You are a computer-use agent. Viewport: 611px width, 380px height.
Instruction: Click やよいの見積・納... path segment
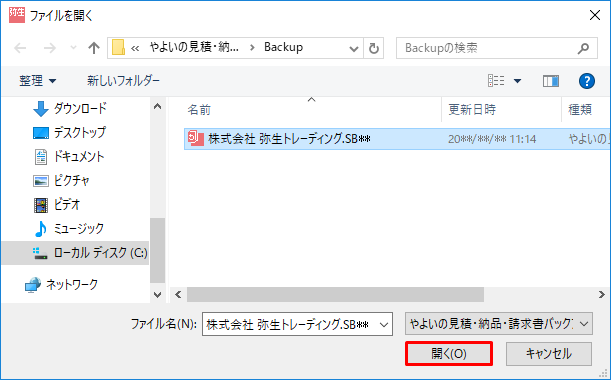point(194,47)
